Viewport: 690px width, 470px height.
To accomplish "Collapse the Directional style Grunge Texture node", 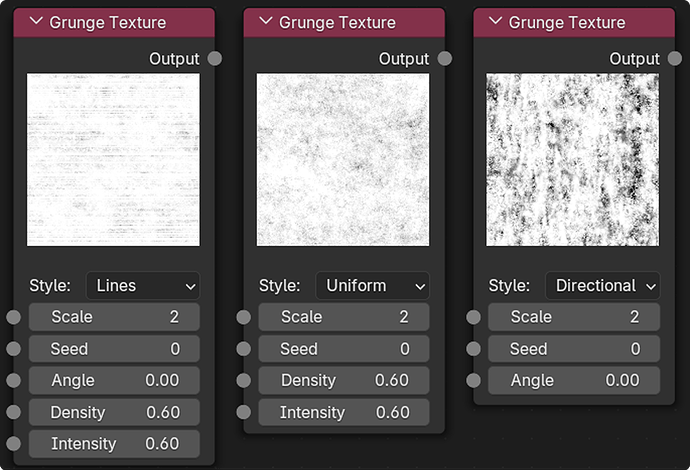I will click(495, 21).
